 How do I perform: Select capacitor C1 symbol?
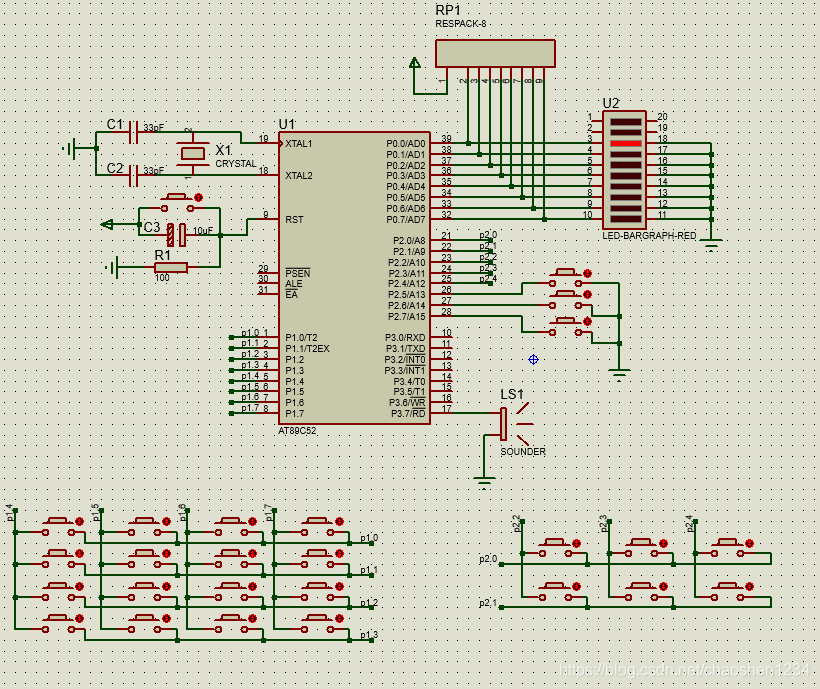coord(133,132)
